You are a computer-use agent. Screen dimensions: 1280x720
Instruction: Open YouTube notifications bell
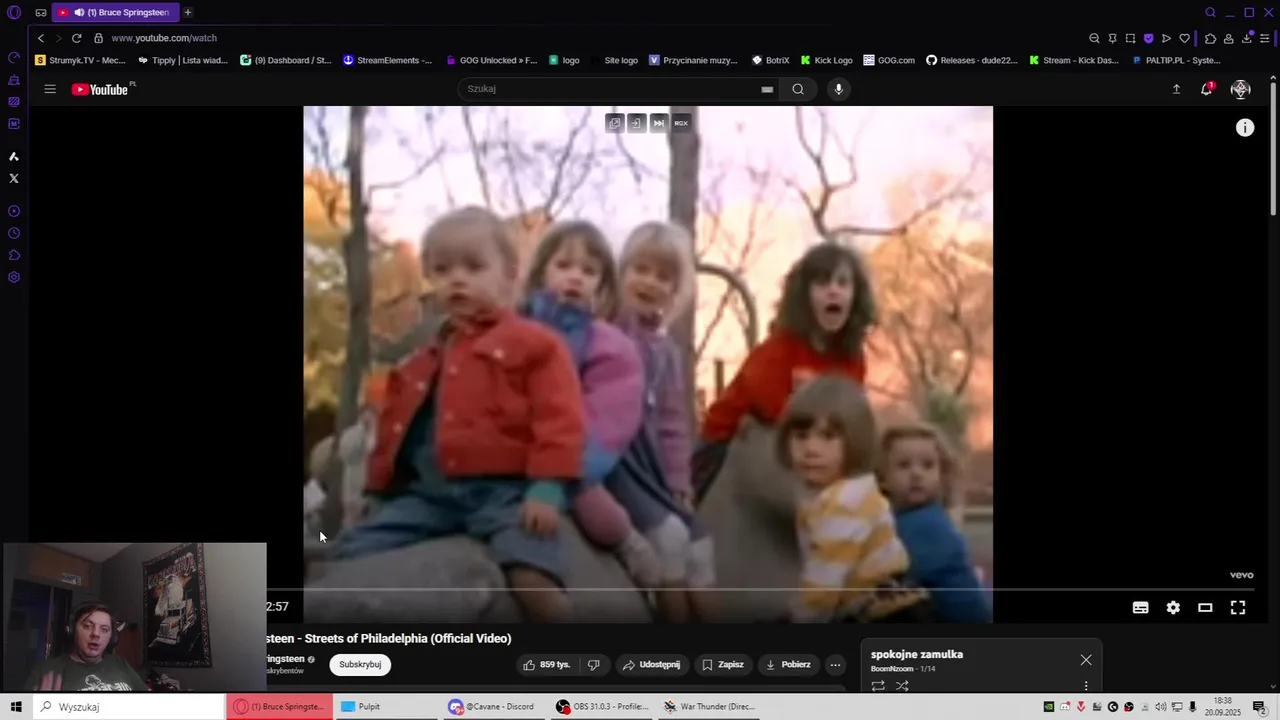(x=1207, y=89)
